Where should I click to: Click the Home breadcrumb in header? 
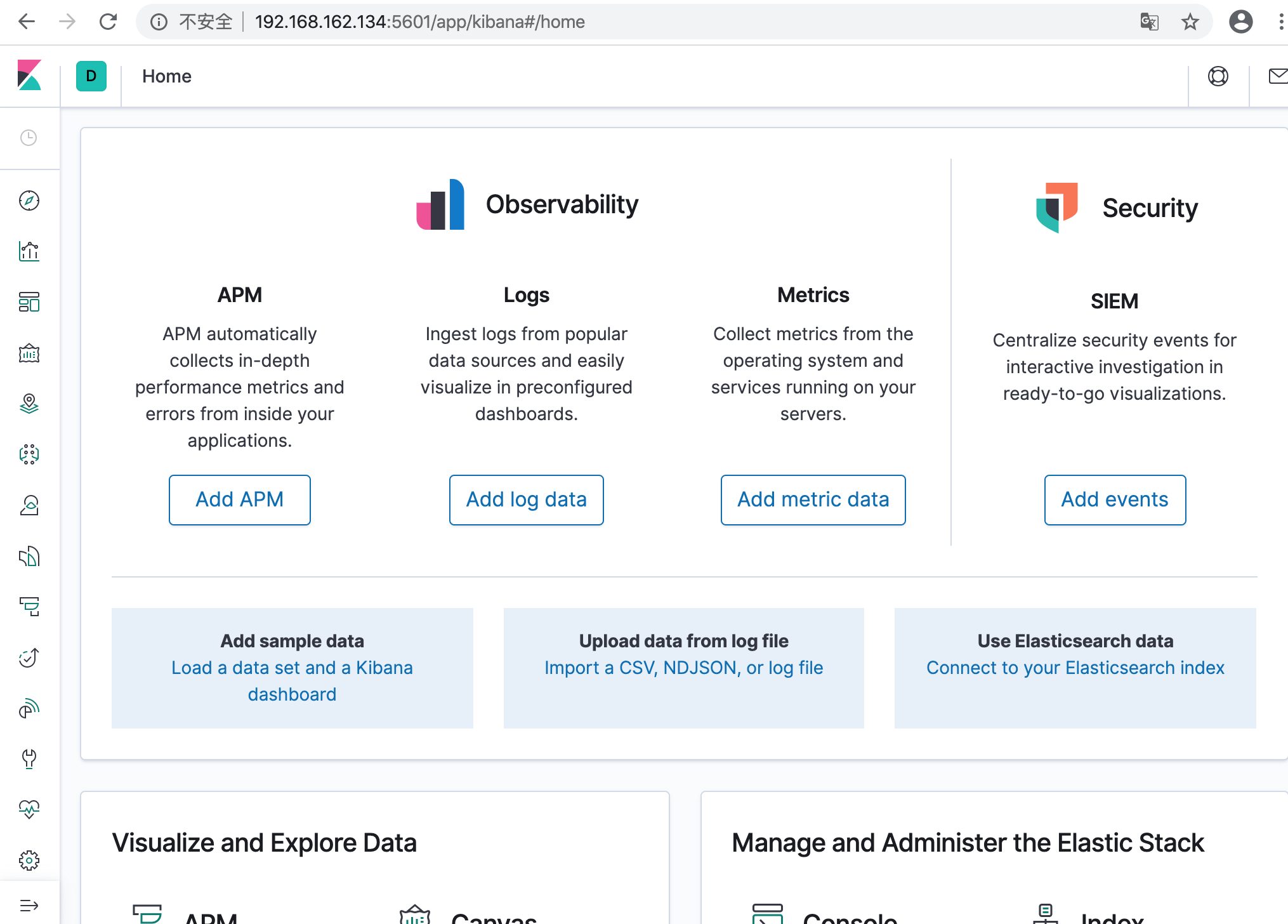pos(167,76)
